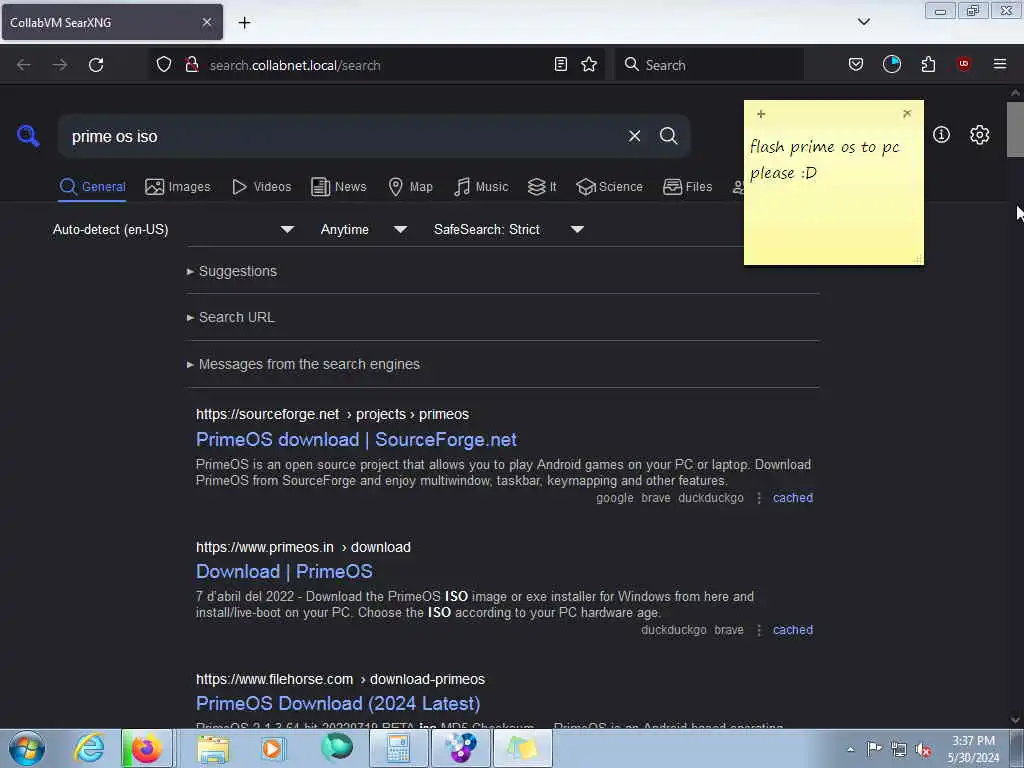The width and height of the screenshot is (1024, 768).
Task: Open the Sticky Notes taskbar icon
Action: click(x=522, y=748)
